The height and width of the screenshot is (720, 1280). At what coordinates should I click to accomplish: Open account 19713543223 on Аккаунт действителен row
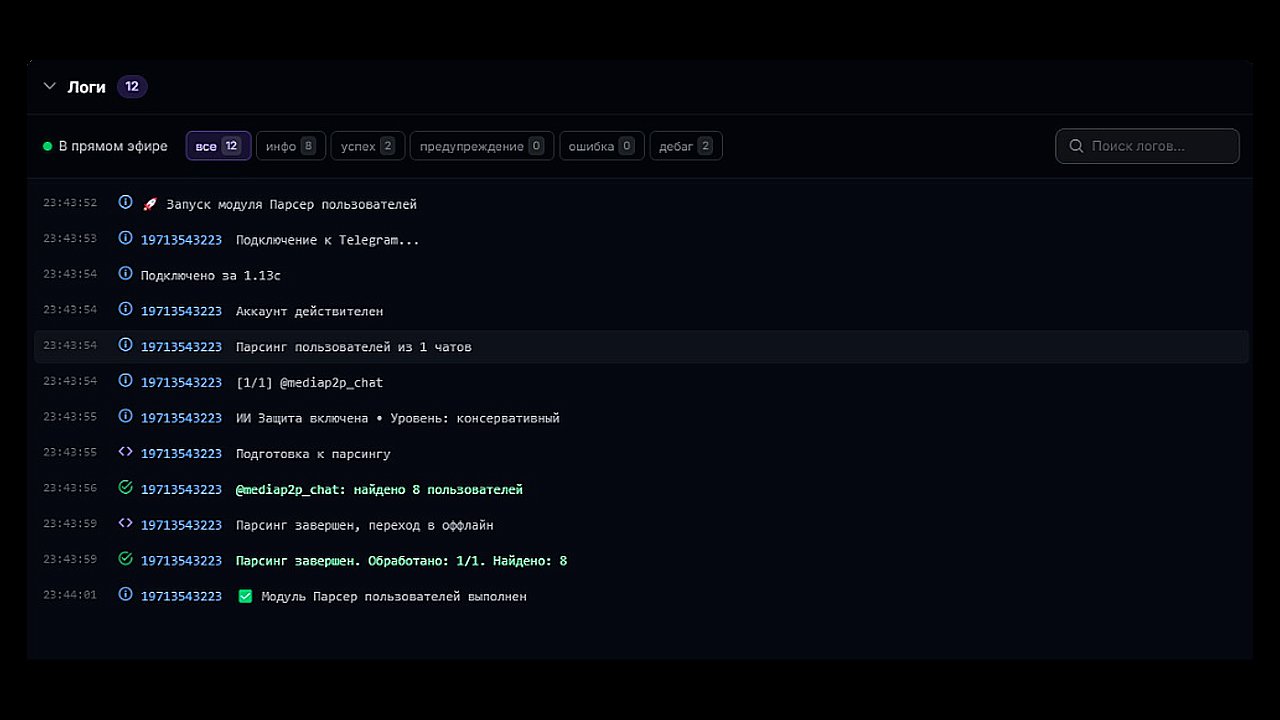181,311
